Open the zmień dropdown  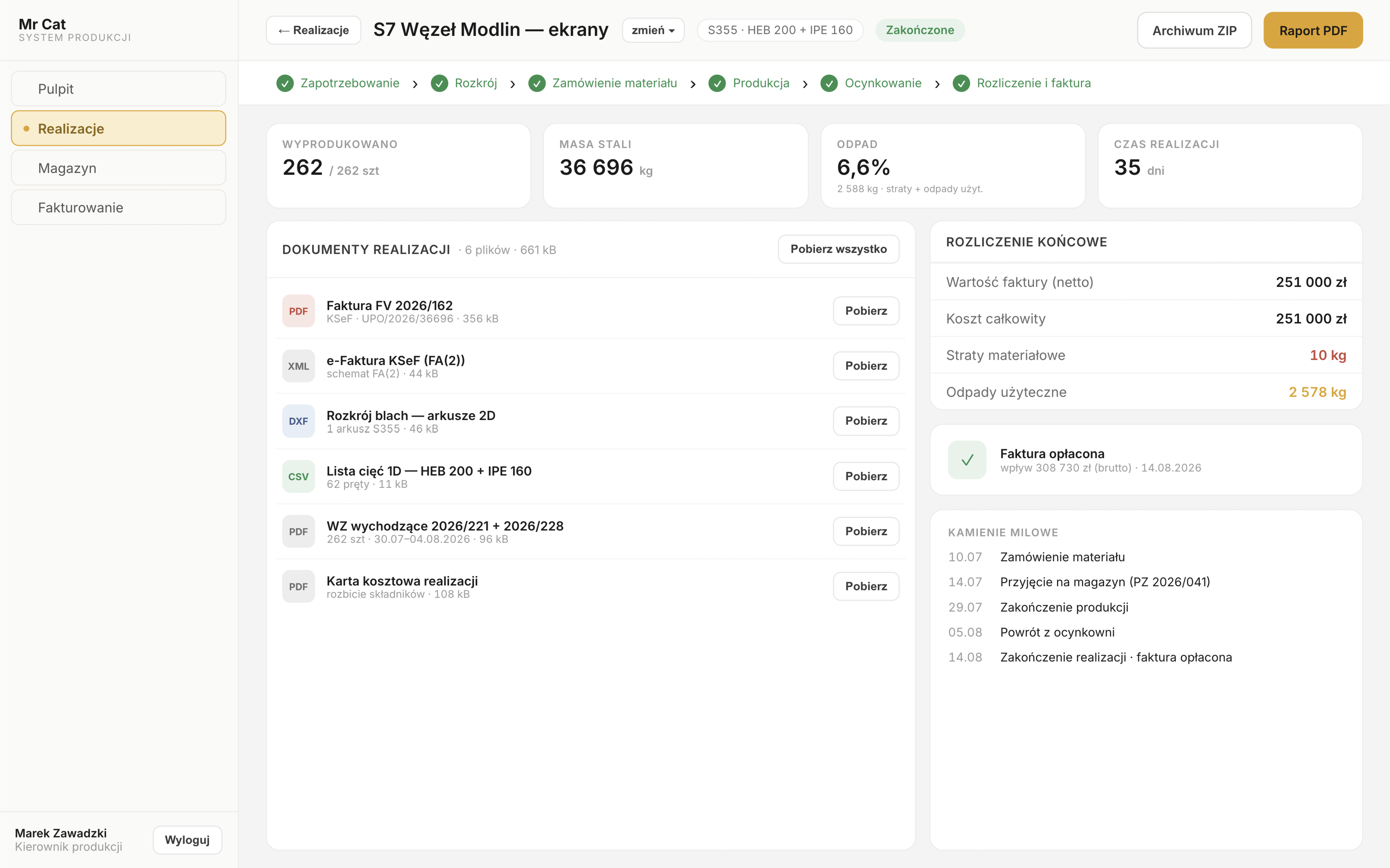click(653, 30)
